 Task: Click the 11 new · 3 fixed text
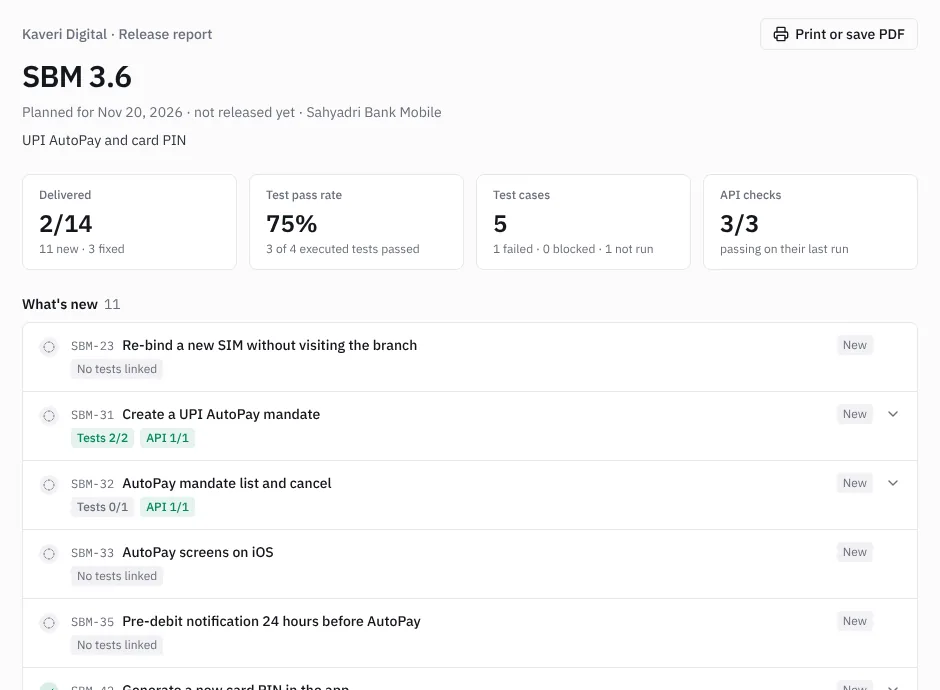tap(82, 249)
